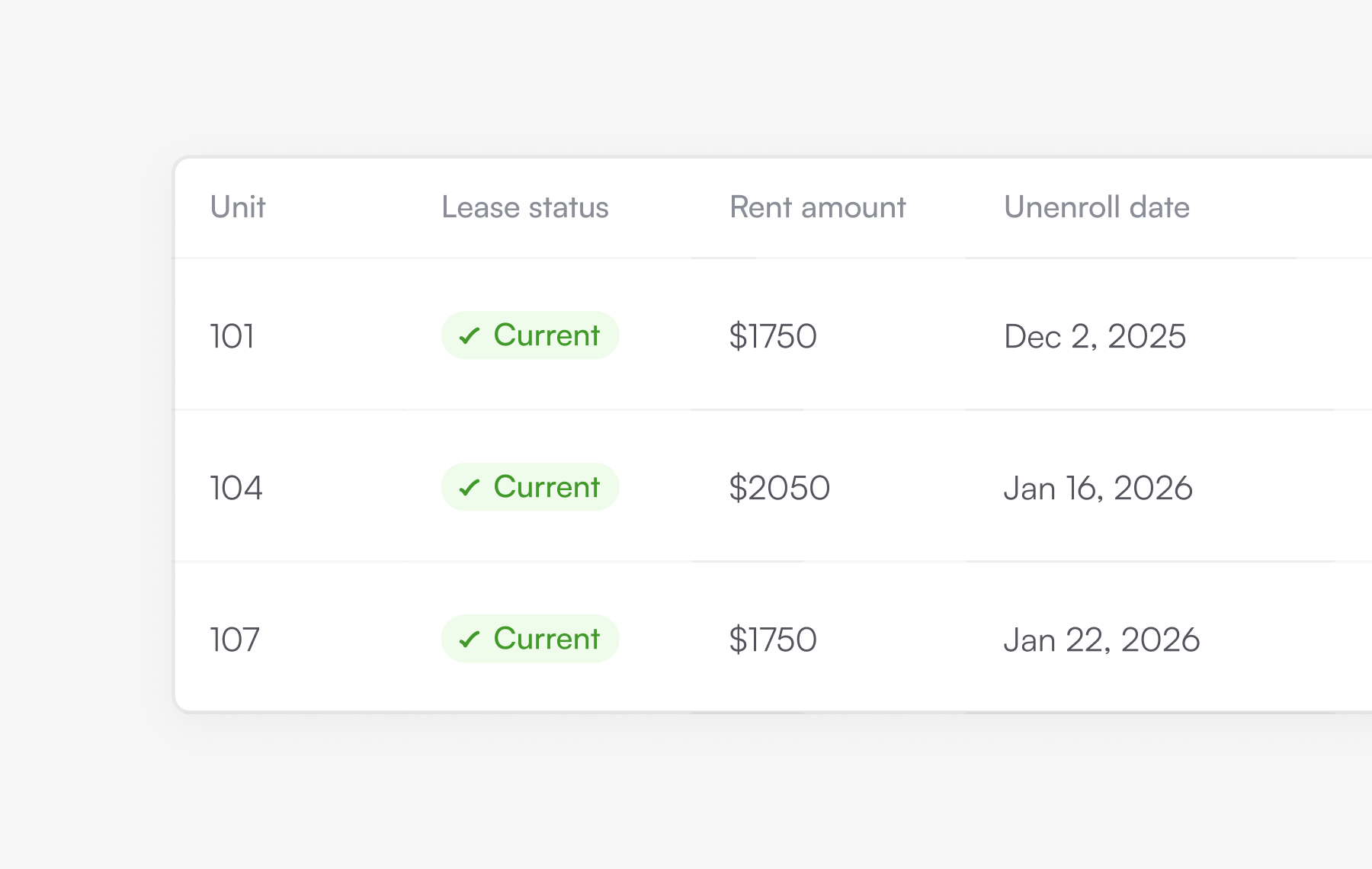Viewport: 1372px width, 869px height.
Task: Click the Jan 22, 2026 unenroll date
Action: click(1102, 640)
